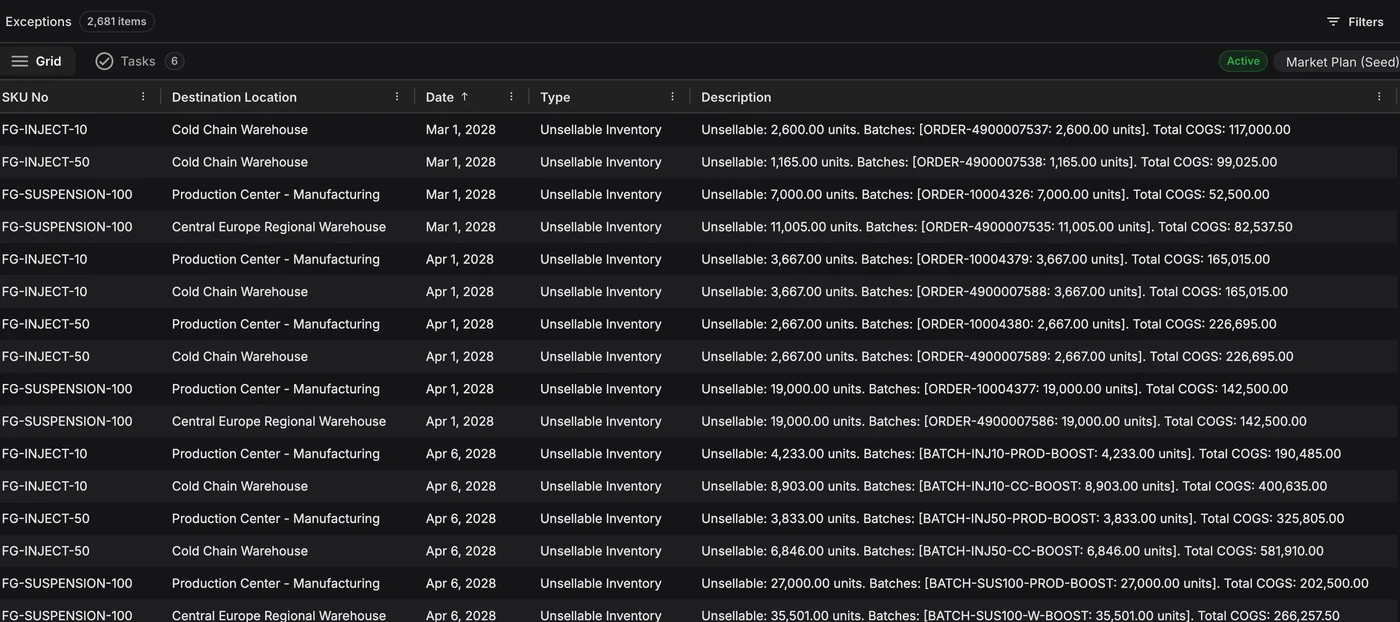This screenshot has height=622, width=1400.
Task: Select the row with batch ORDER-4900007589
Action: pyautogui.click(x=700, y=356)
